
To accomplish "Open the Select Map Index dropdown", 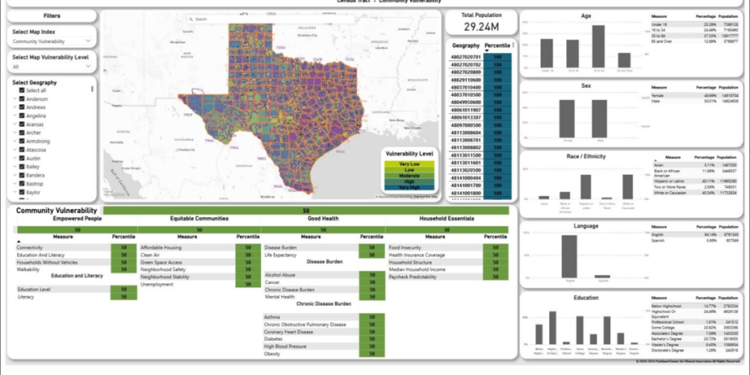I will (x=52, y=41).
